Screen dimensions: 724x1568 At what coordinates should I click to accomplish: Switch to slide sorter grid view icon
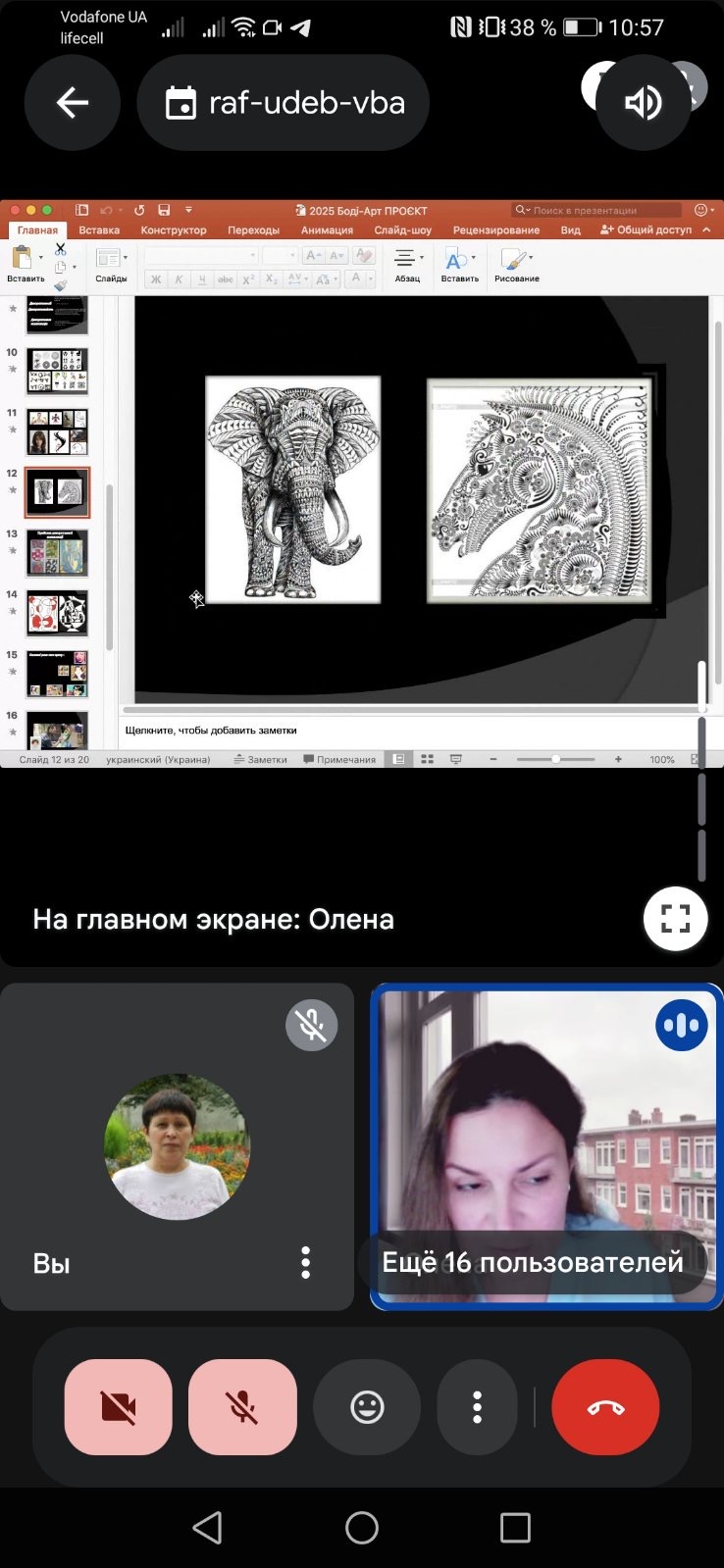point(427,759)
